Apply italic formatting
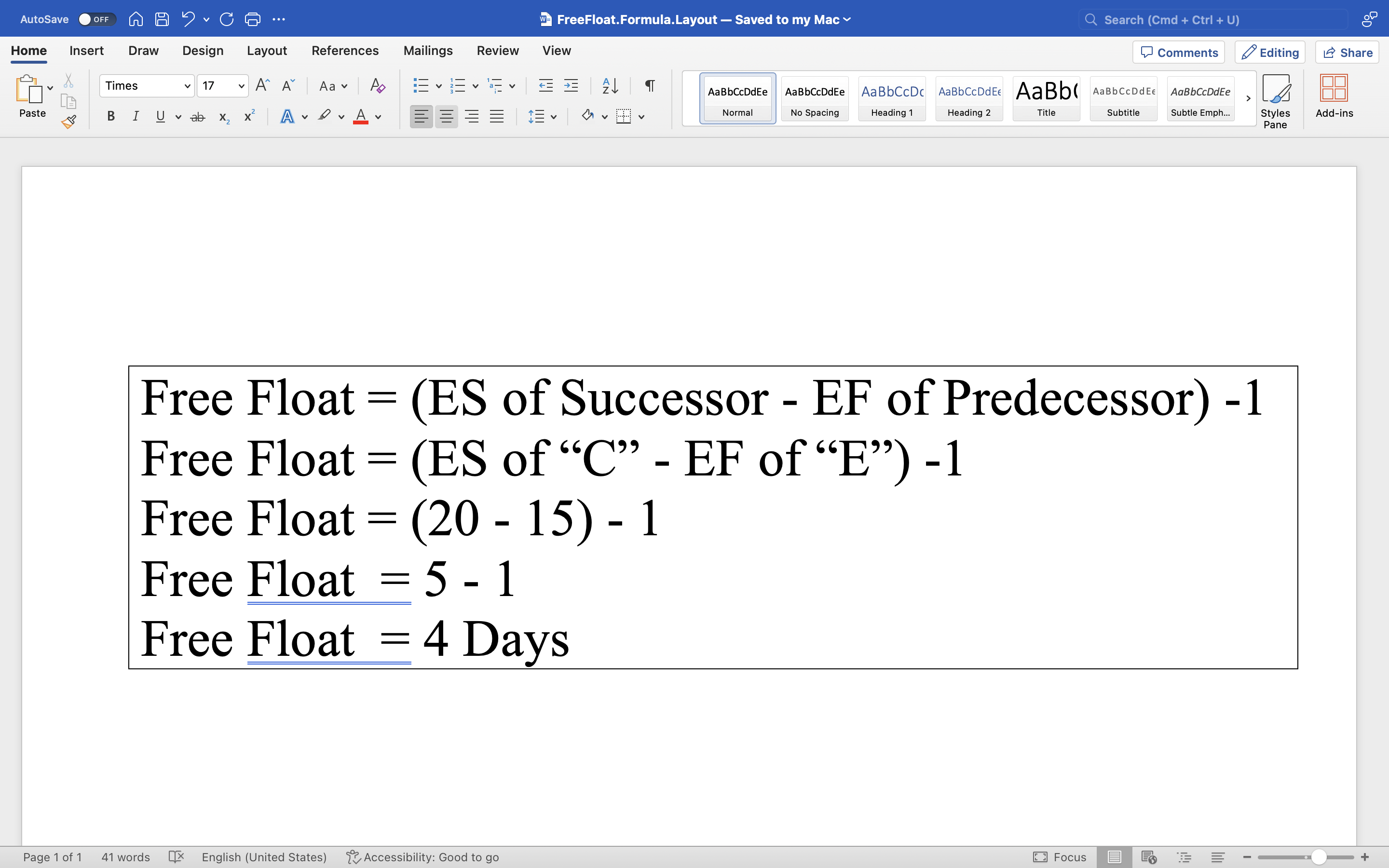Image resolution: width=1389 pixels, height=868 pixels. tap(136, 116)
